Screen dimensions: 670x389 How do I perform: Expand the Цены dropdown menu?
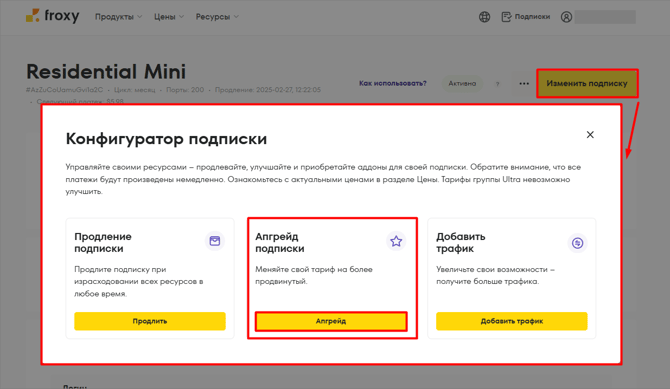[x=169, y=17]
